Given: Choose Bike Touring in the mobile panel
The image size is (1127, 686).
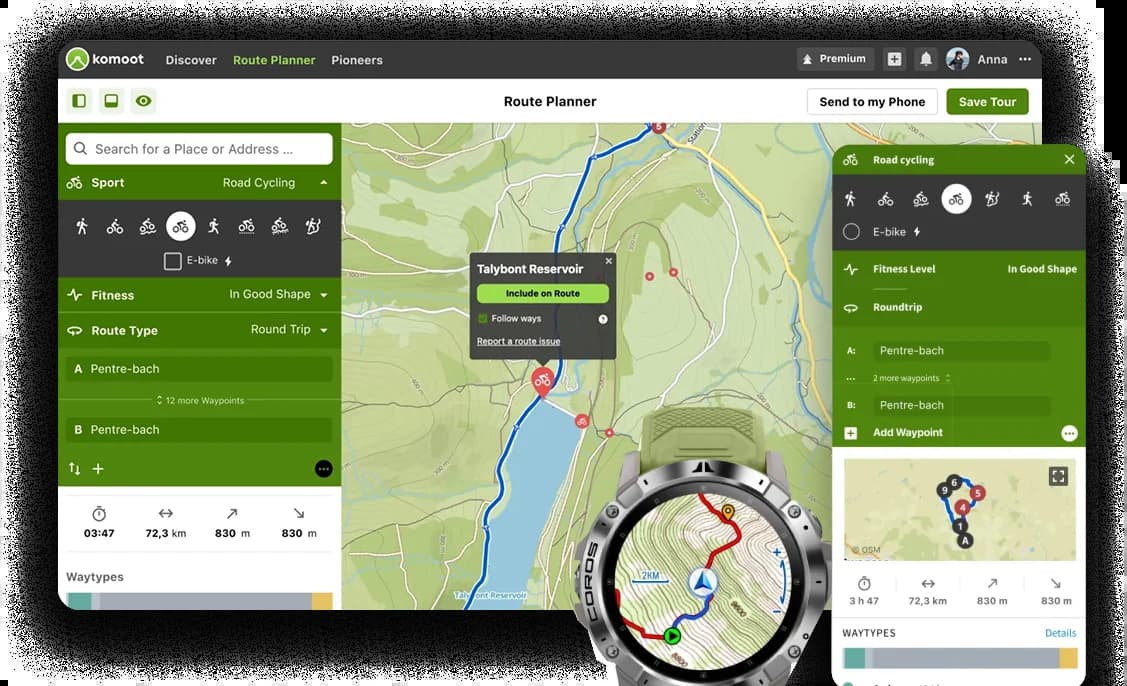Looking at the screenshot, I should tap(886, 199).
